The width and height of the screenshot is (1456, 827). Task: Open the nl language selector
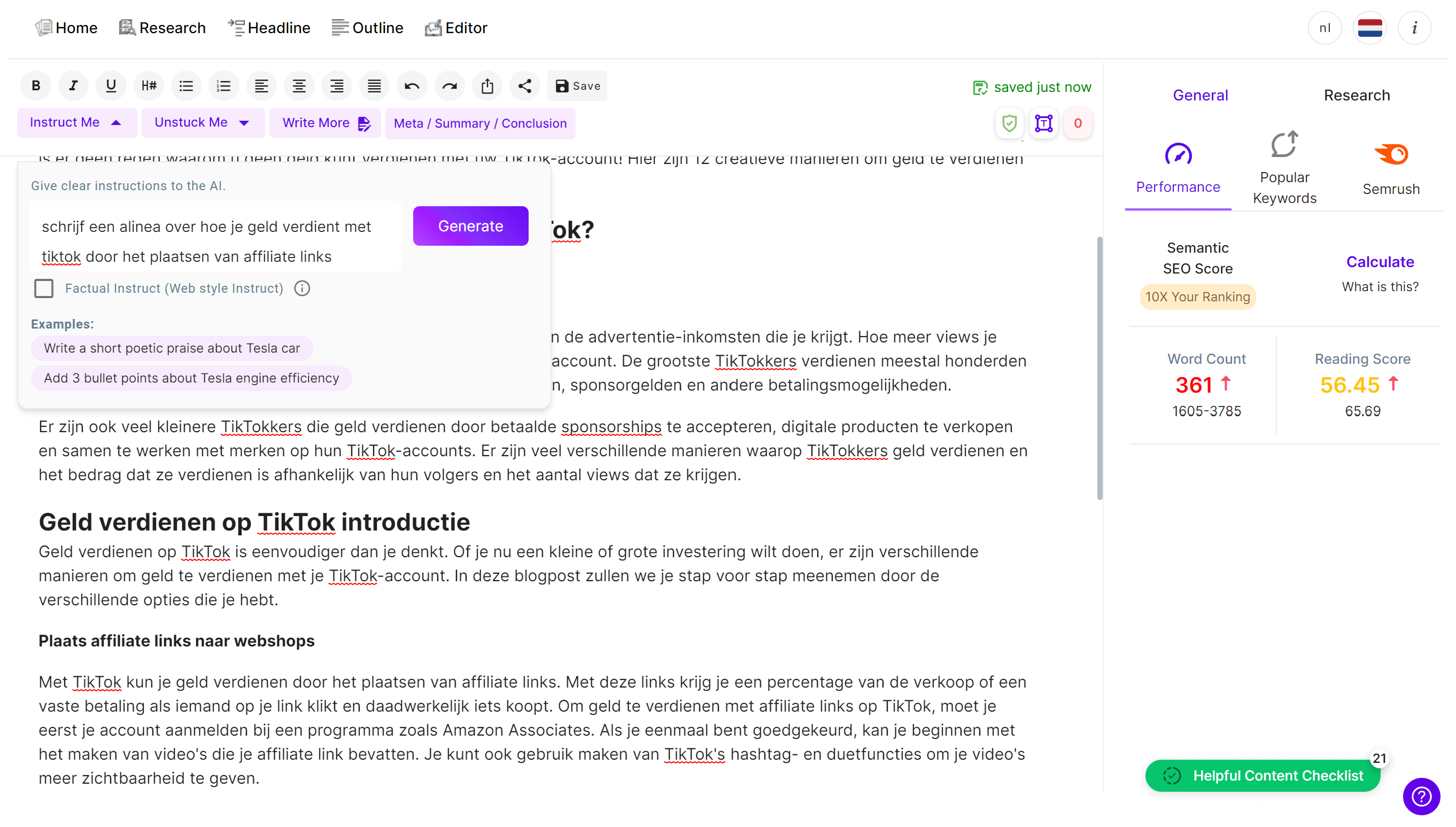click(1325, 28)
